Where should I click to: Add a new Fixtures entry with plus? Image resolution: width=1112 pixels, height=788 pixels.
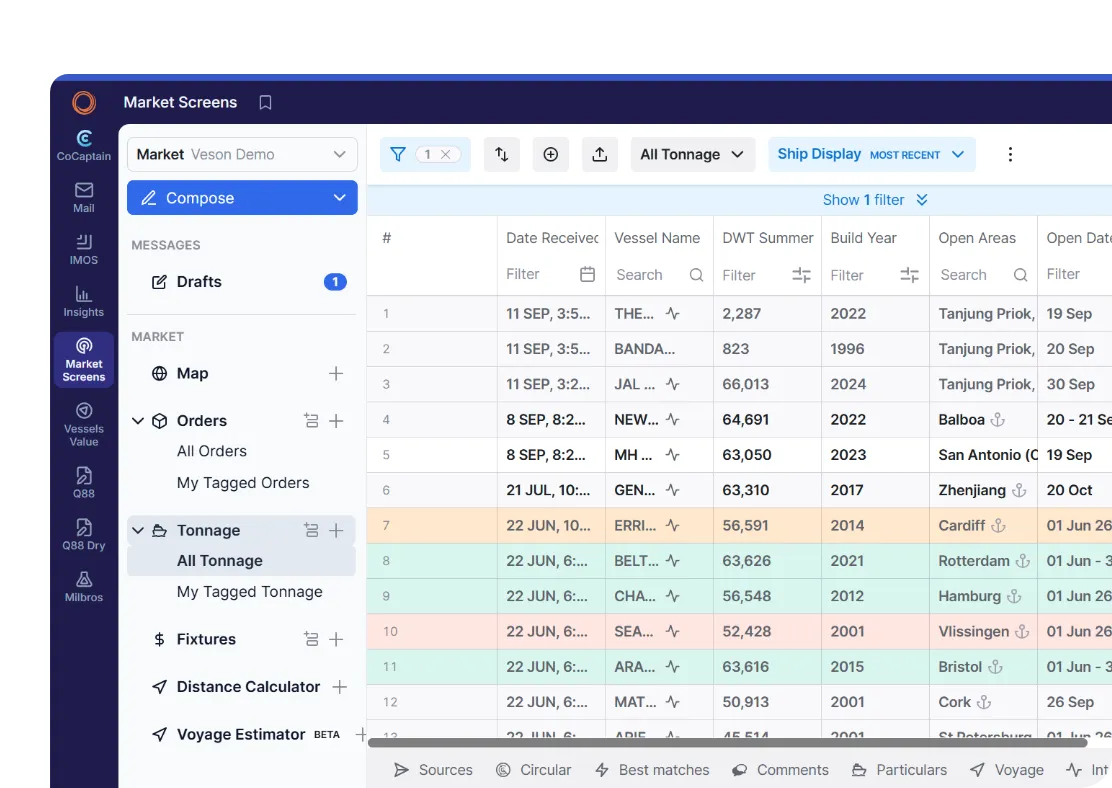click(336, 639)
